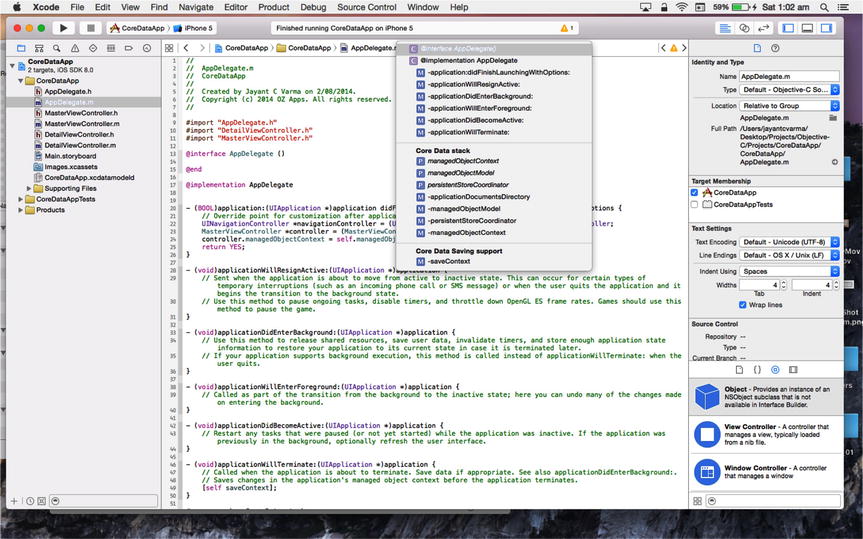863x539 pixels.
Task: Filter navigator by recent files
Action: [x=30, y=501]
